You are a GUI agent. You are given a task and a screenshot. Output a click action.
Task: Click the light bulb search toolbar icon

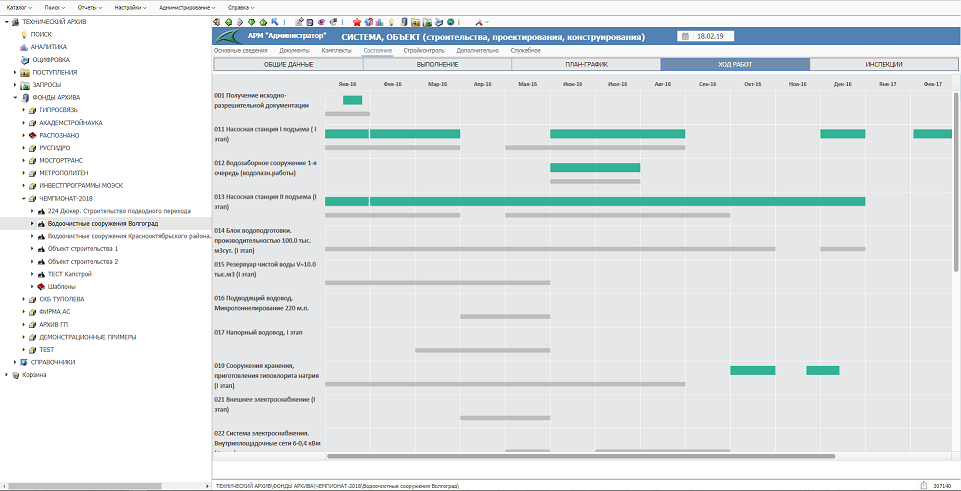coord(391,21)
